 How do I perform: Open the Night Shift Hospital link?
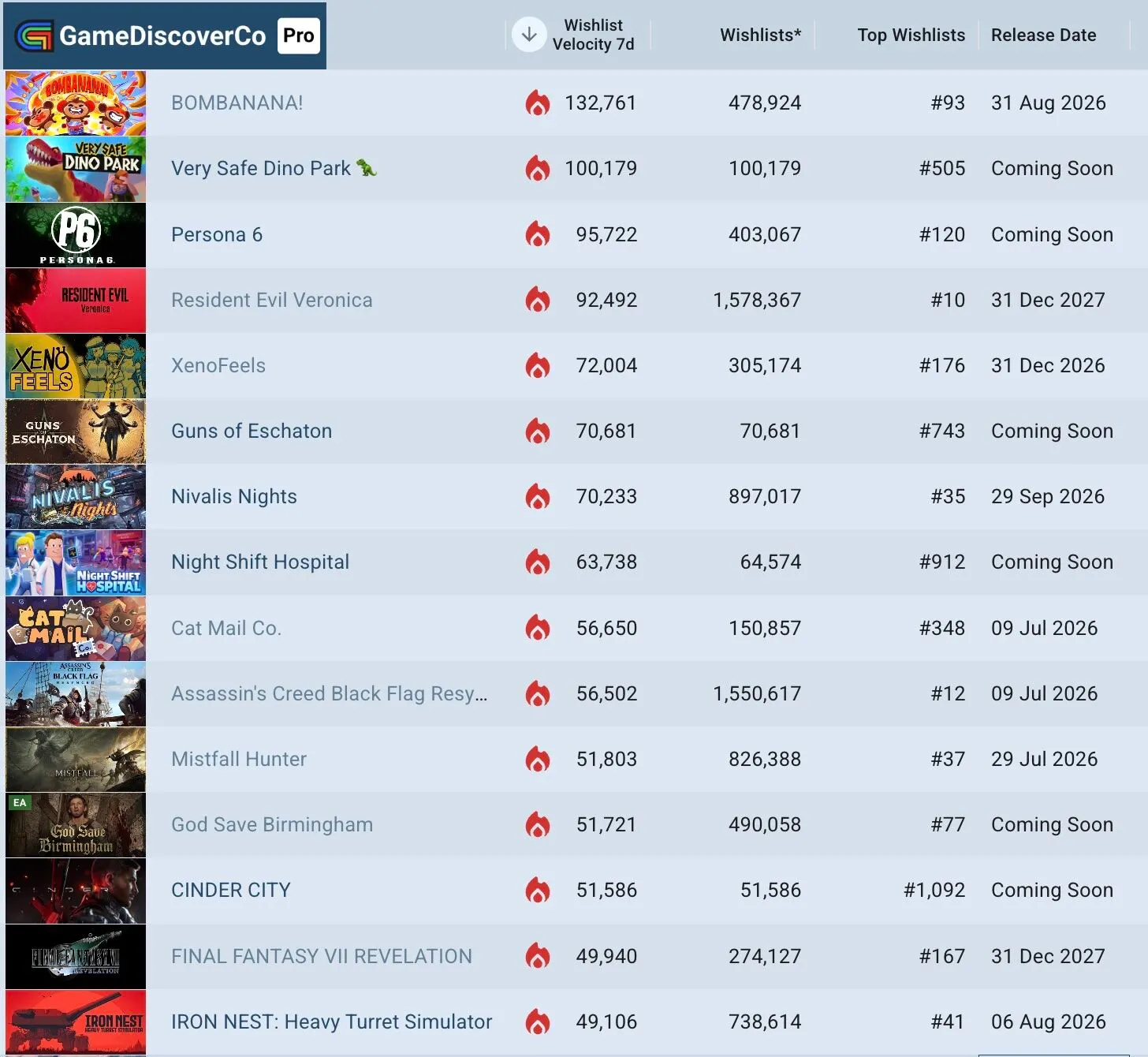[260, 562]
